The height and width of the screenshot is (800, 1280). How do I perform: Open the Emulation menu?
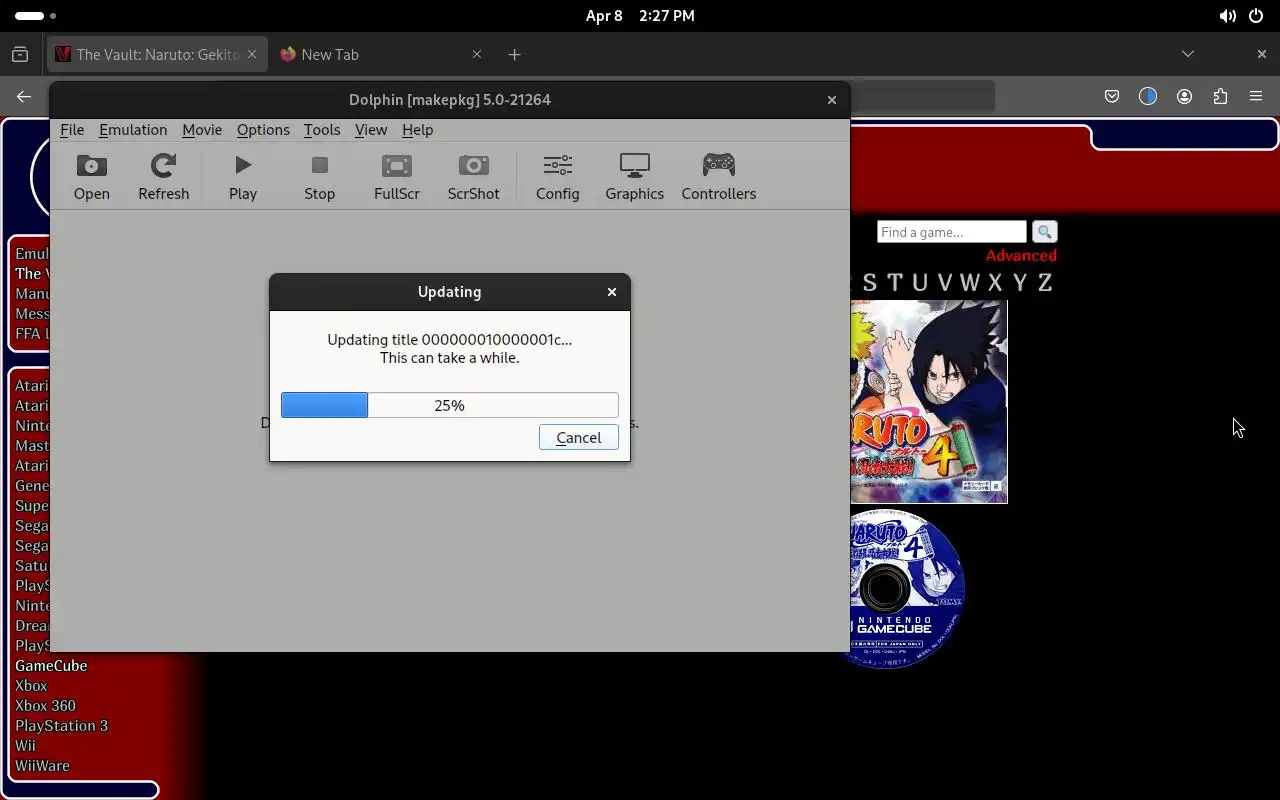[x=133, y=130]
